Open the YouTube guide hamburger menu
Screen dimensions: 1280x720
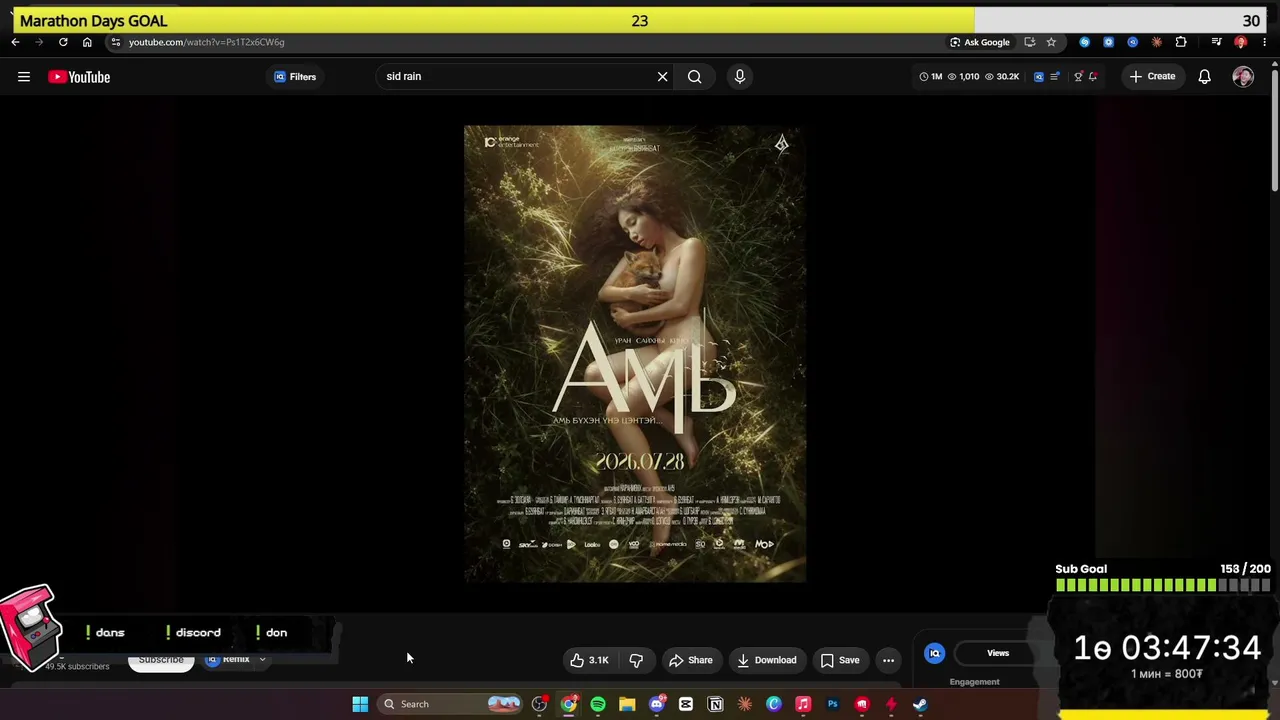point(24,77)
